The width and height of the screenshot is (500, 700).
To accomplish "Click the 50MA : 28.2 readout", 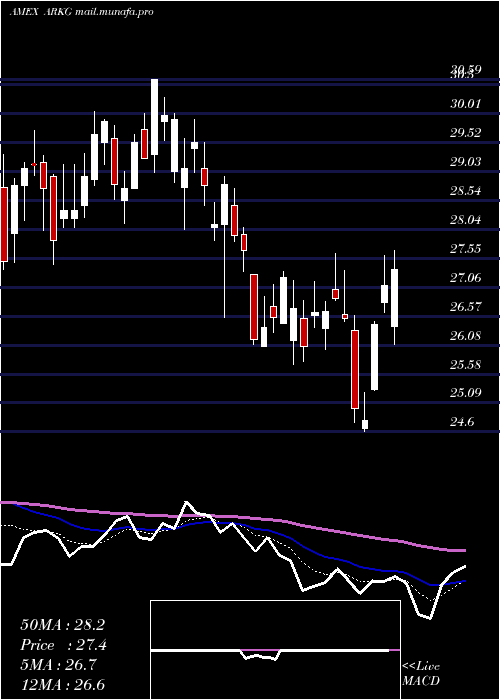I will click(63, 625).
